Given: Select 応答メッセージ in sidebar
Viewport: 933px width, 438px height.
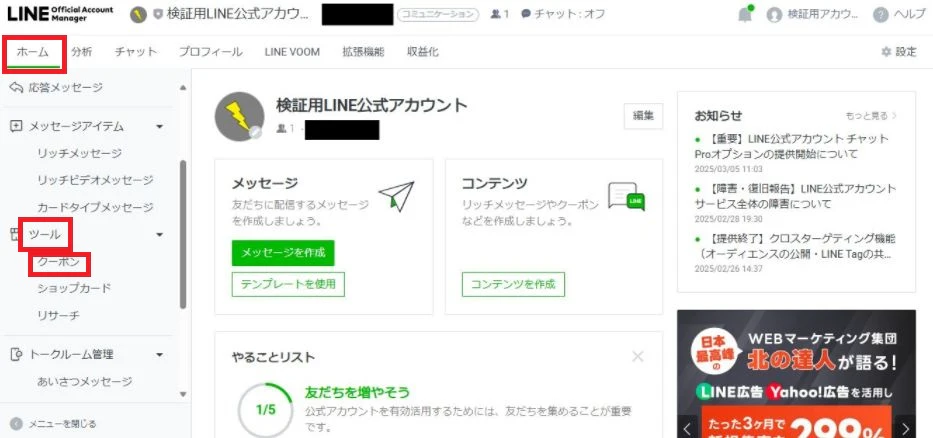Looking at the screenshot, I should point(65,87).
